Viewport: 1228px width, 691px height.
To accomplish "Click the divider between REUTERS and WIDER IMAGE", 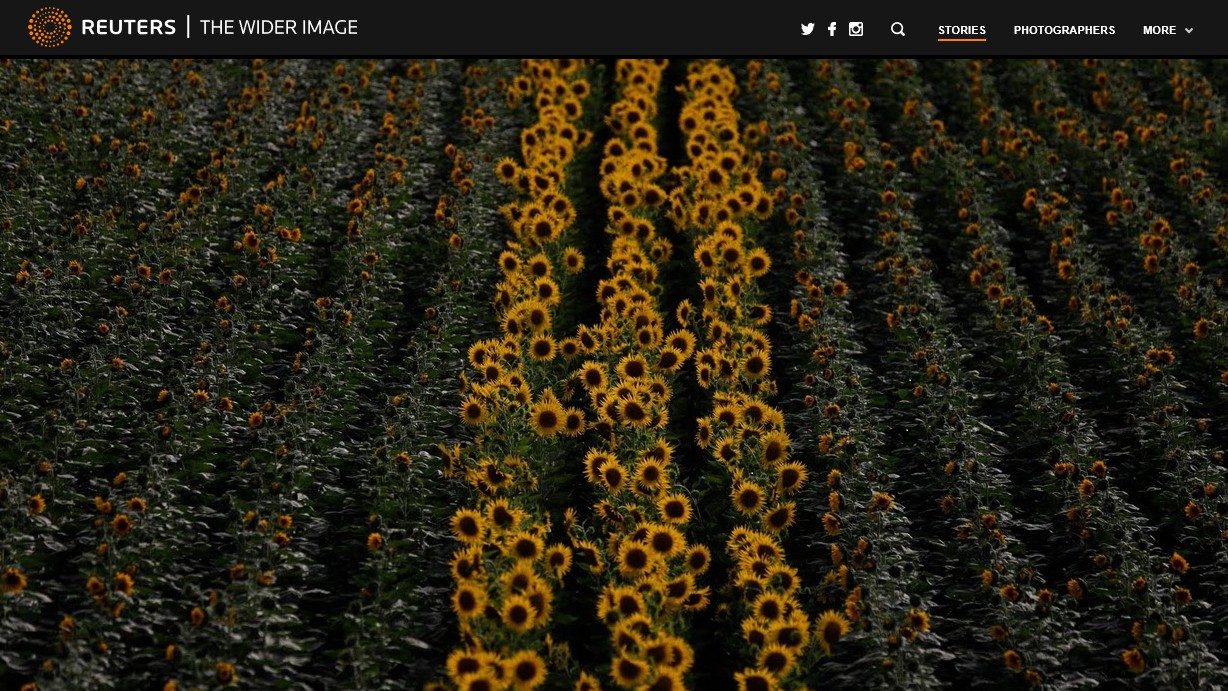I will (188, 28).
